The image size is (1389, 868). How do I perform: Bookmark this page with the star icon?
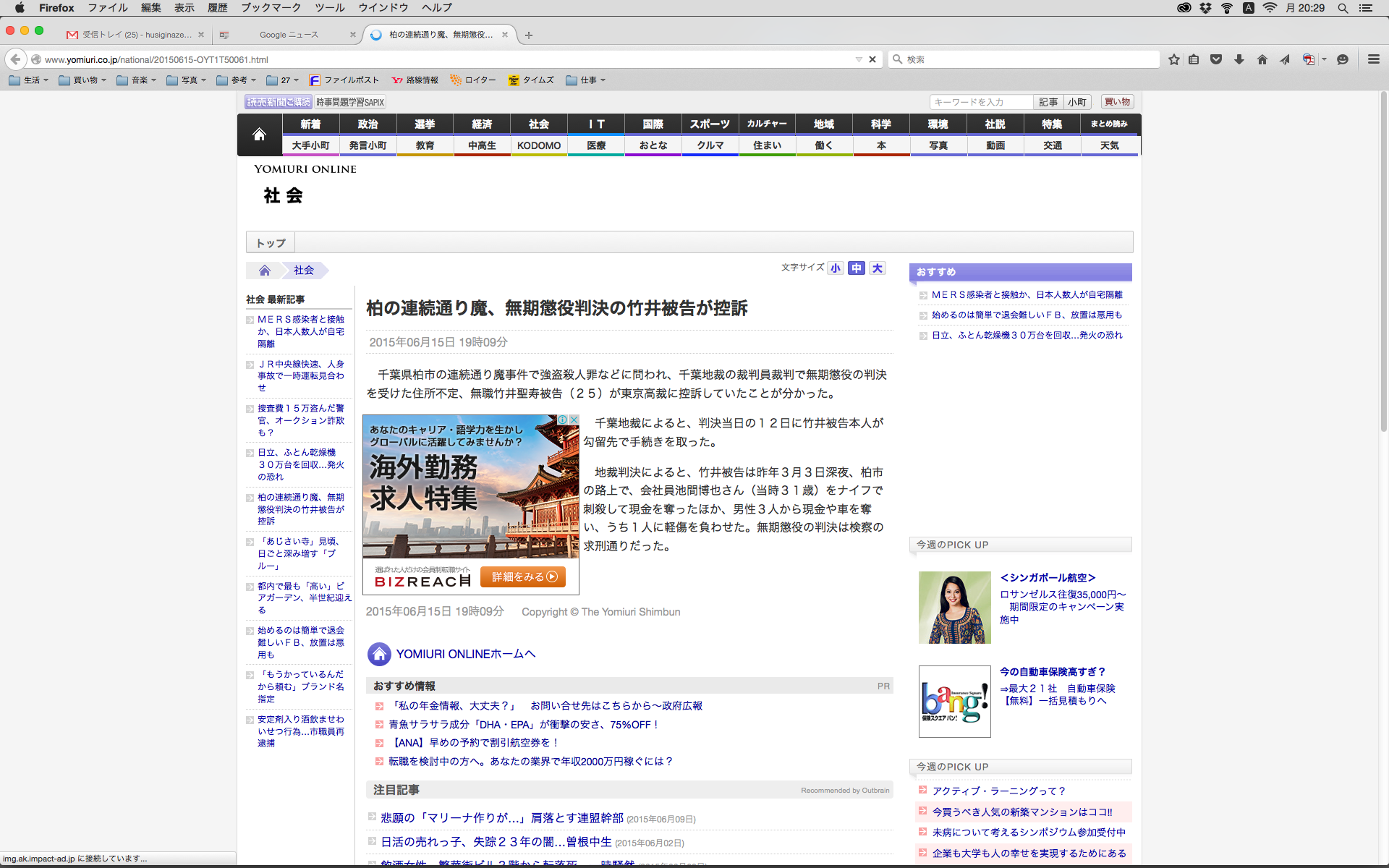click(1173, 59)
